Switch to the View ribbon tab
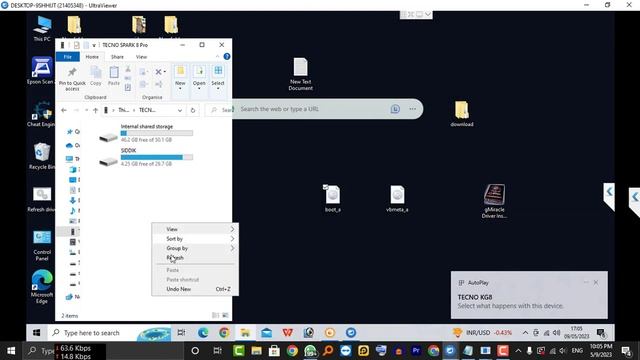Screen dimensions: 640x360 point(141,57)
